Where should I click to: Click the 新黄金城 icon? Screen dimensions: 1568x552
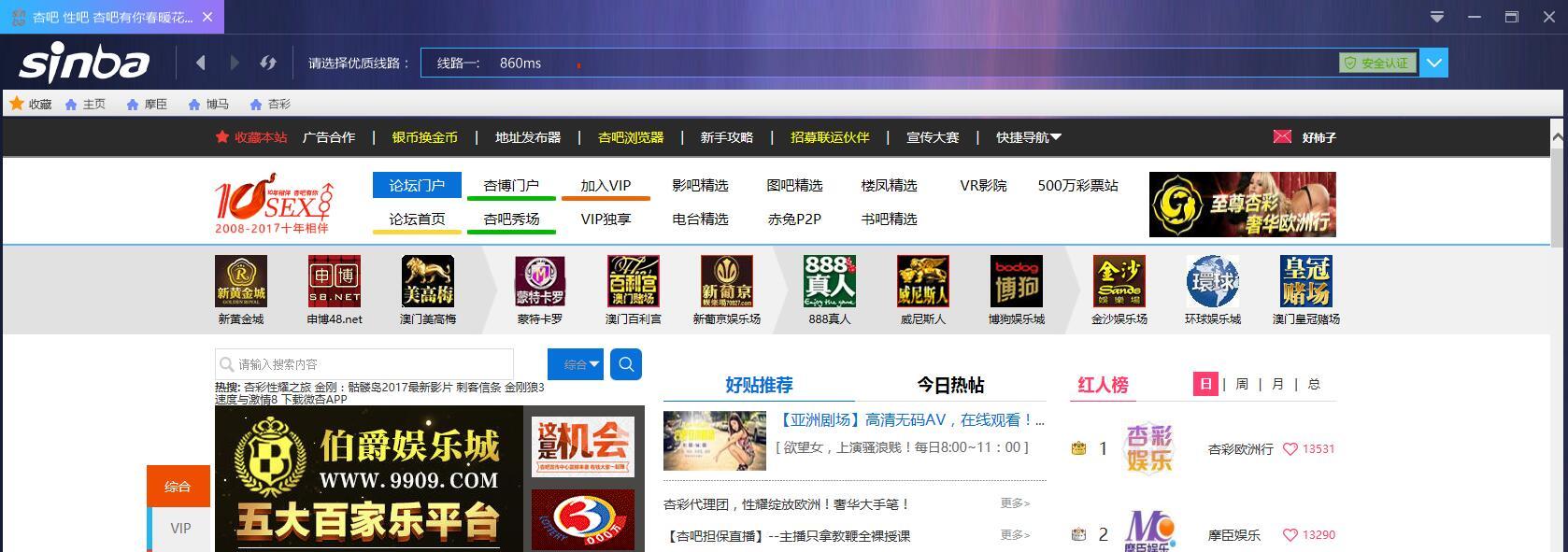(x=241, y=281)
